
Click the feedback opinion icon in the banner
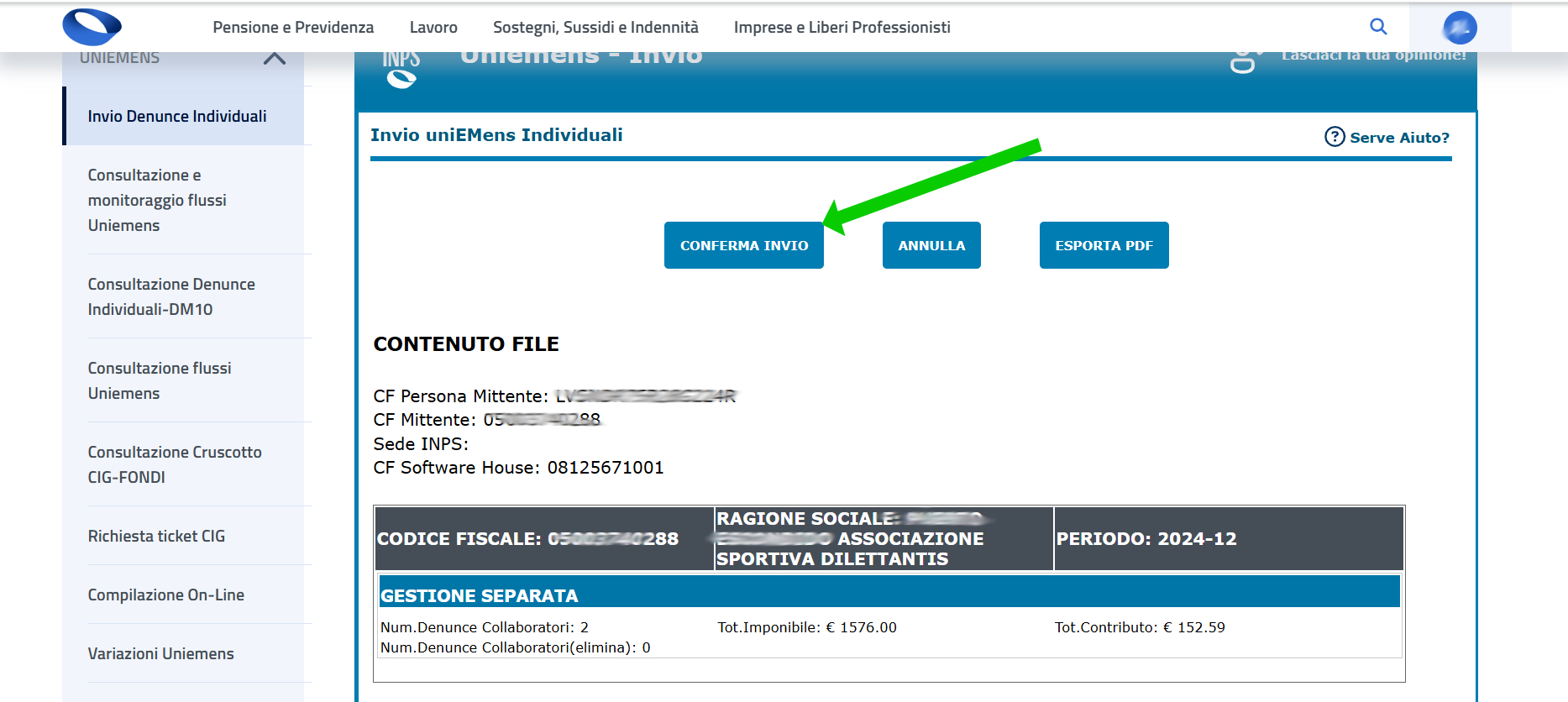[1245, 61]
